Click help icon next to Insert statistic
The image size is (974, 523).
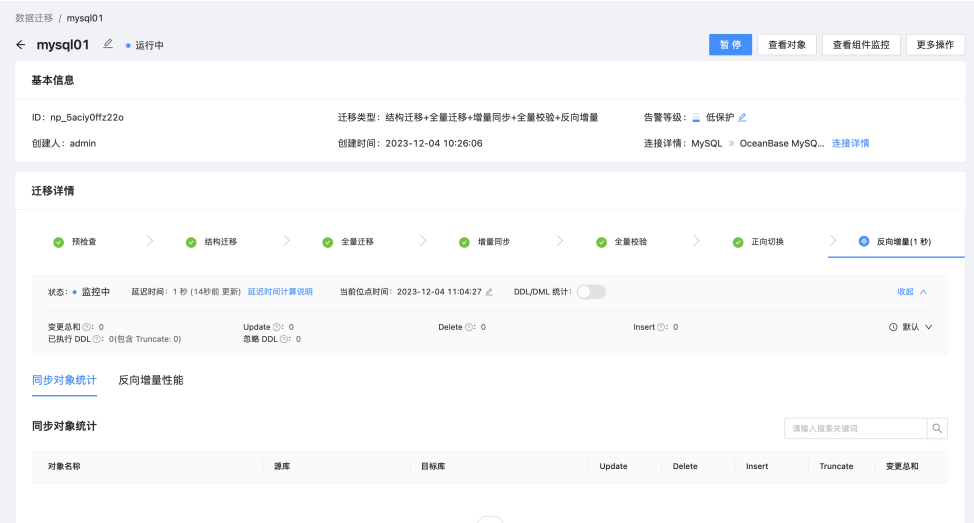click(x=661, y=327)
